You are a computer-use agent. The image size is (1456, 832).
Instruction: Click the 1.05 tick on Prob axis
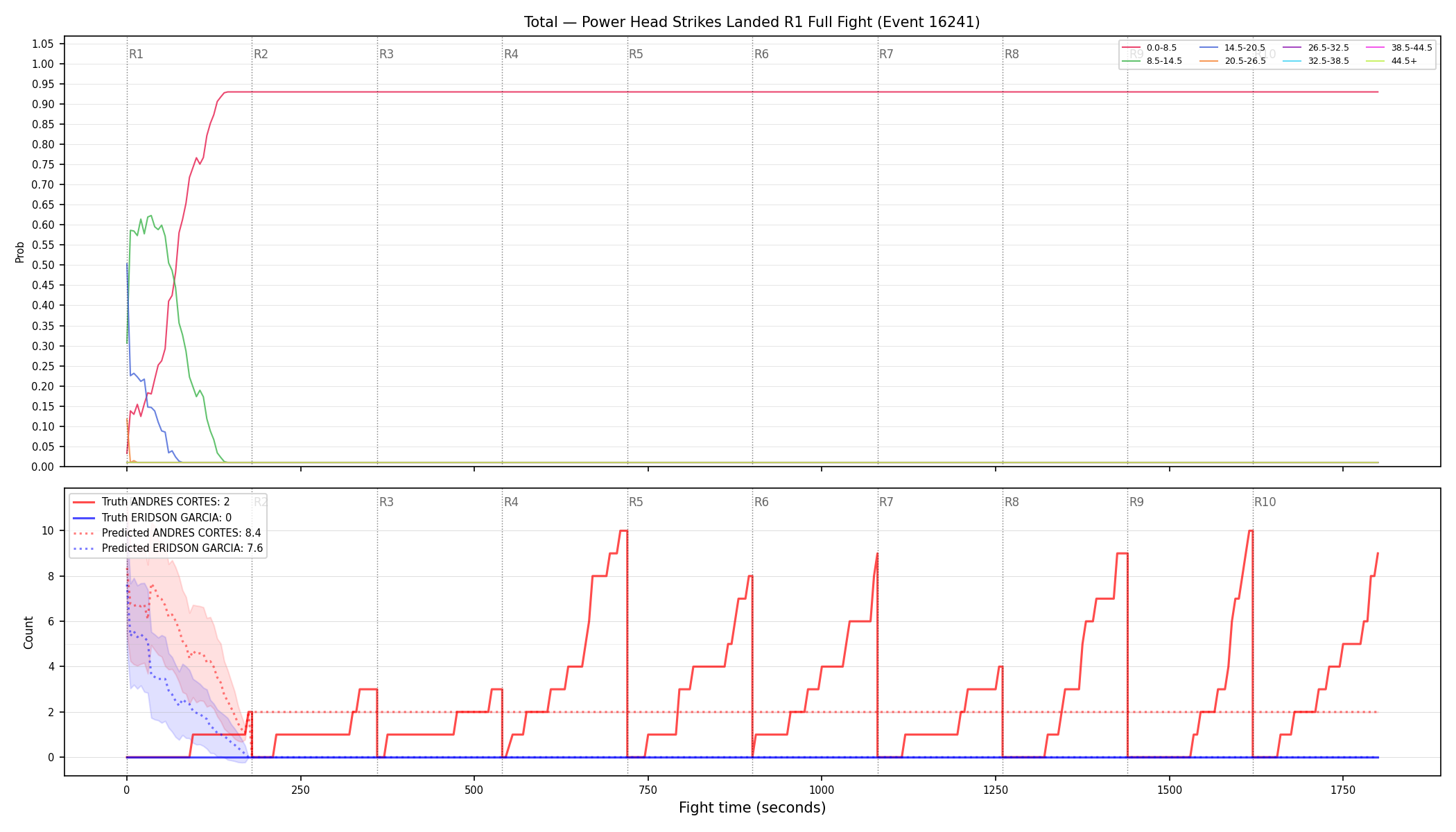click(x=42, y=44)
